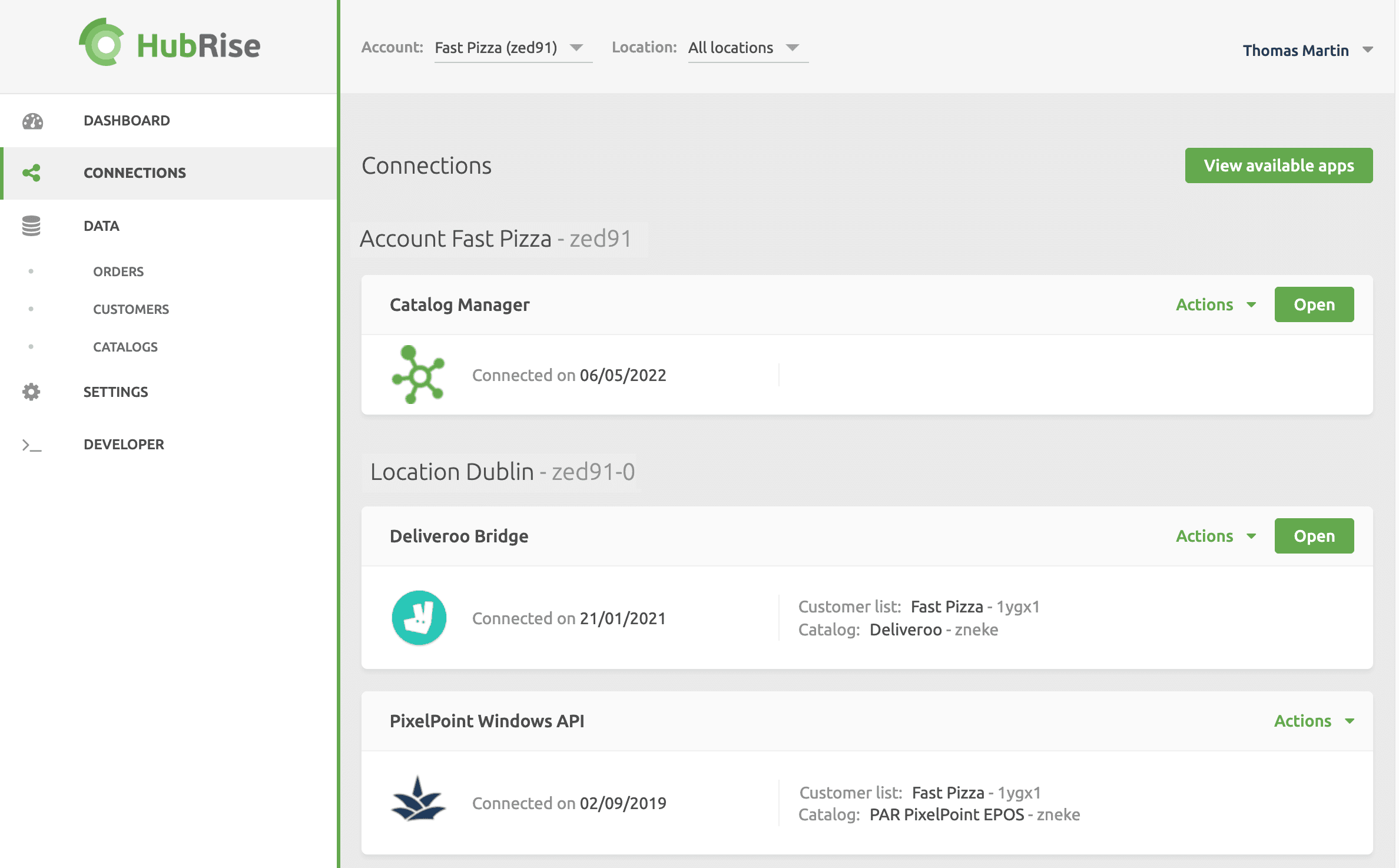1399x868 pixels.
Task: Select the Data database icon
Action: (31, 226)
